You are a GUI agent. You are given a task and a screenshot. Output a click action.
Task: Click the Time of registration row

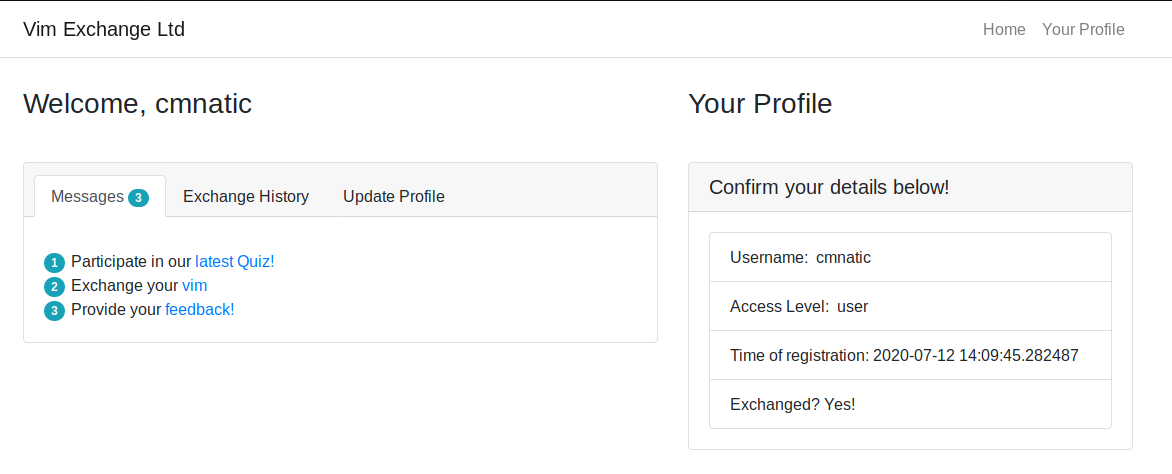click(x=910, y=355)
